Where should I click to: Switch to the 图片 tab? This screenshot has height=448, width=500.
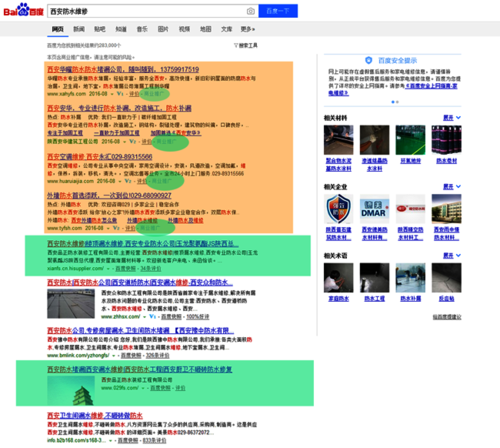tap(163, 29)
